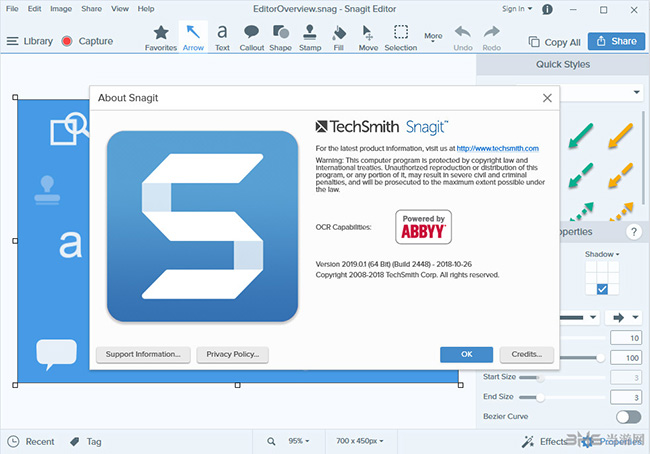650x454 pixels.
Task: Click the opacity field showing 100
Action: 626,358
